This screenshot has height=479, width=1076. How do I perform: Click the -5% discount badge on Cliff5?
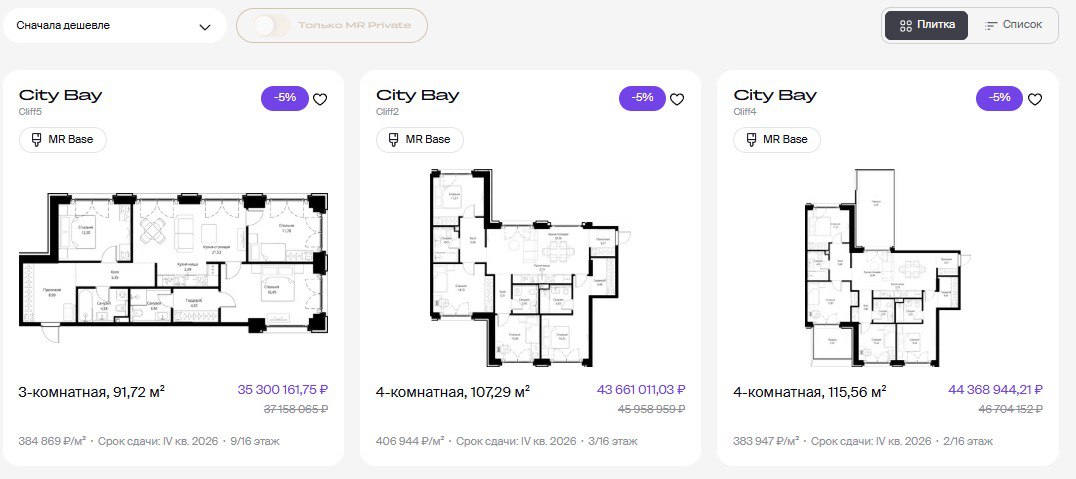pyautogui.click(x=286, y=98)
